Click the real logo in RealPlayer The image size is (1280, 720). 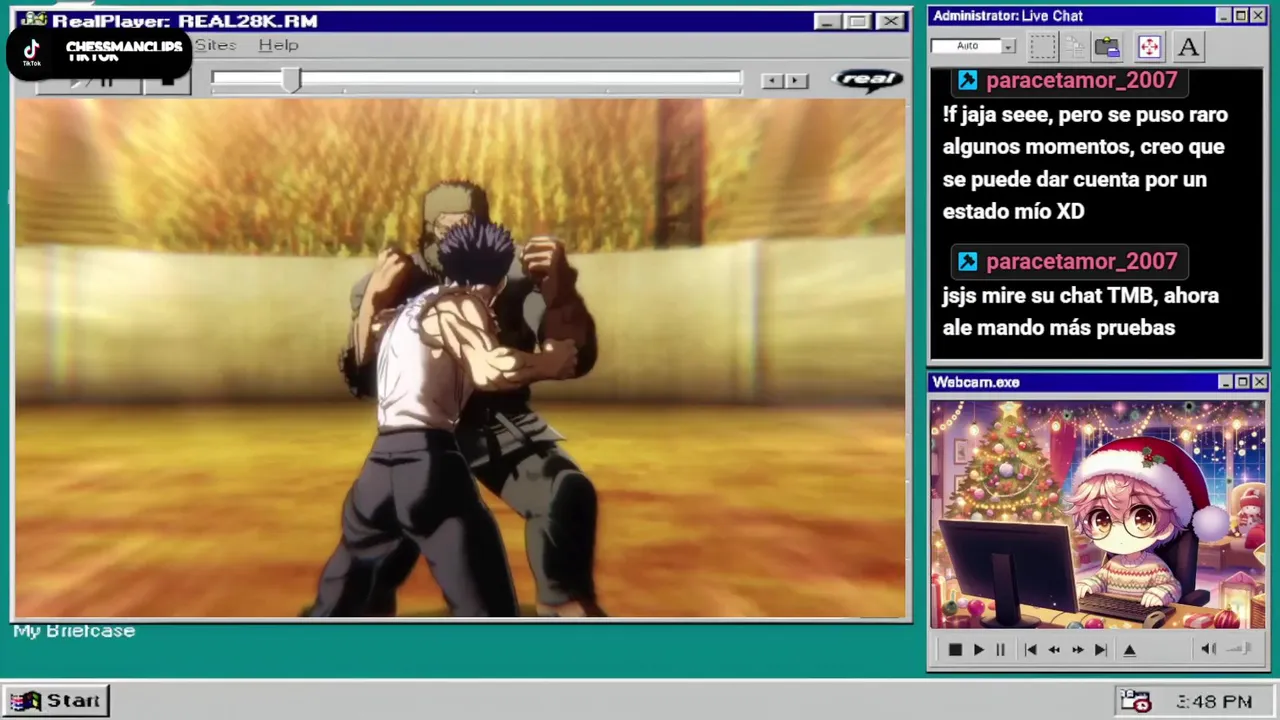[x=866, y=80]
